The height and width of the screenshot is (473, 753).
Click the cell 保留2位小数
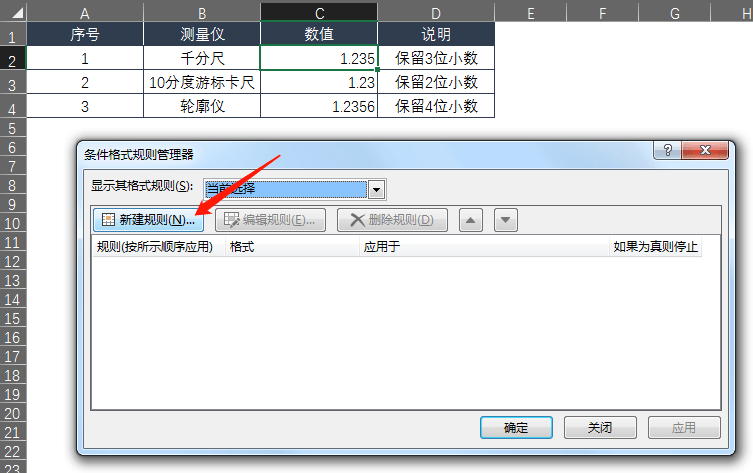coord(436,82)
